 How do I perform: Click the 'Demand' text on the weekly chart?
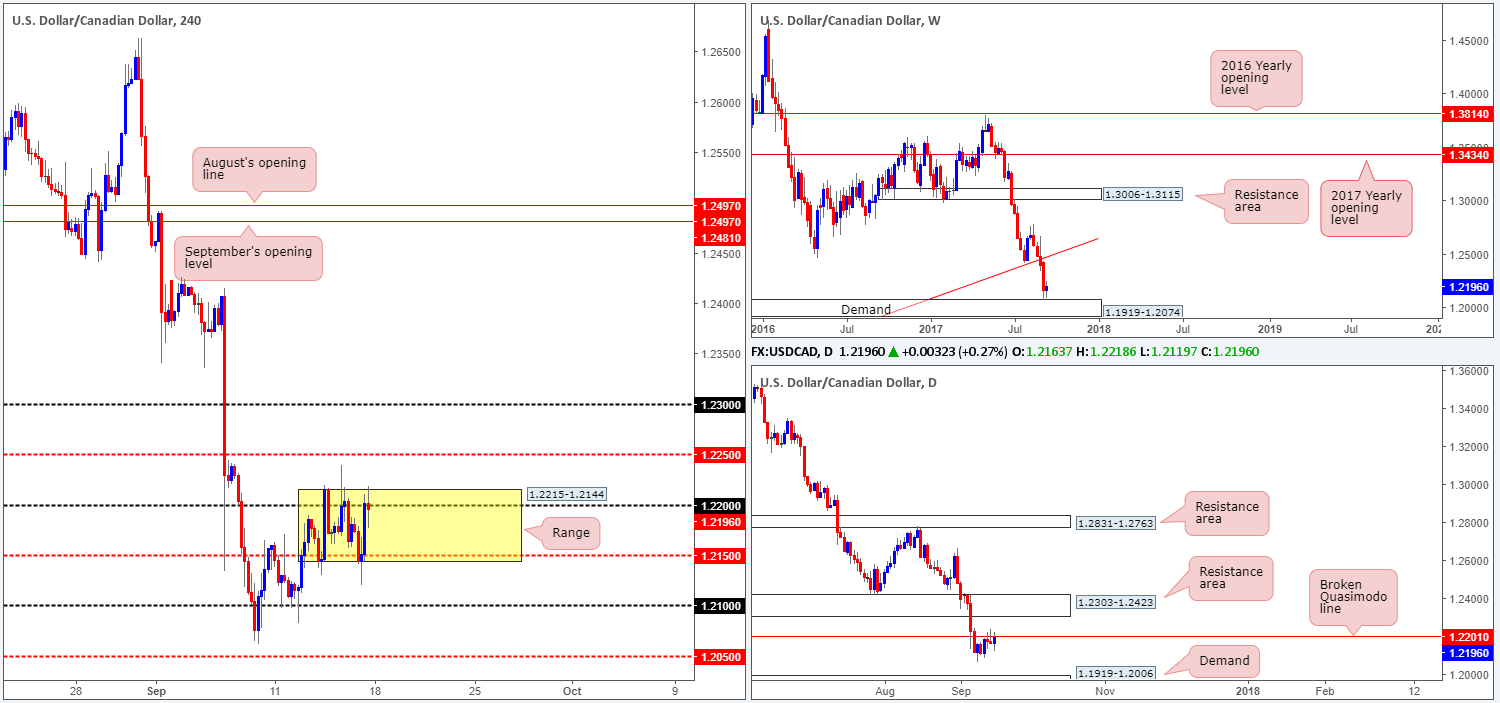866,309
